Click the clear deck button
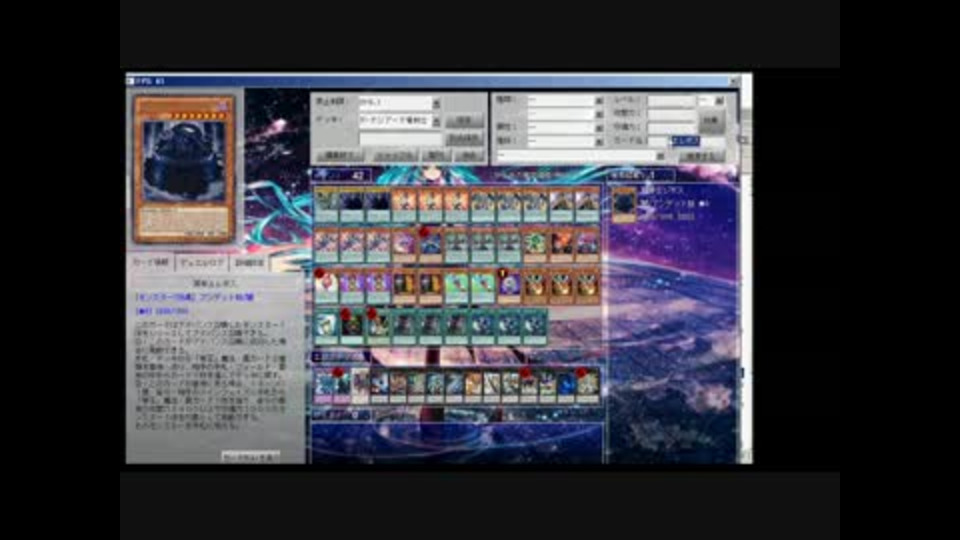This screenshot has width=960, height=540. [x=468, y=156]
